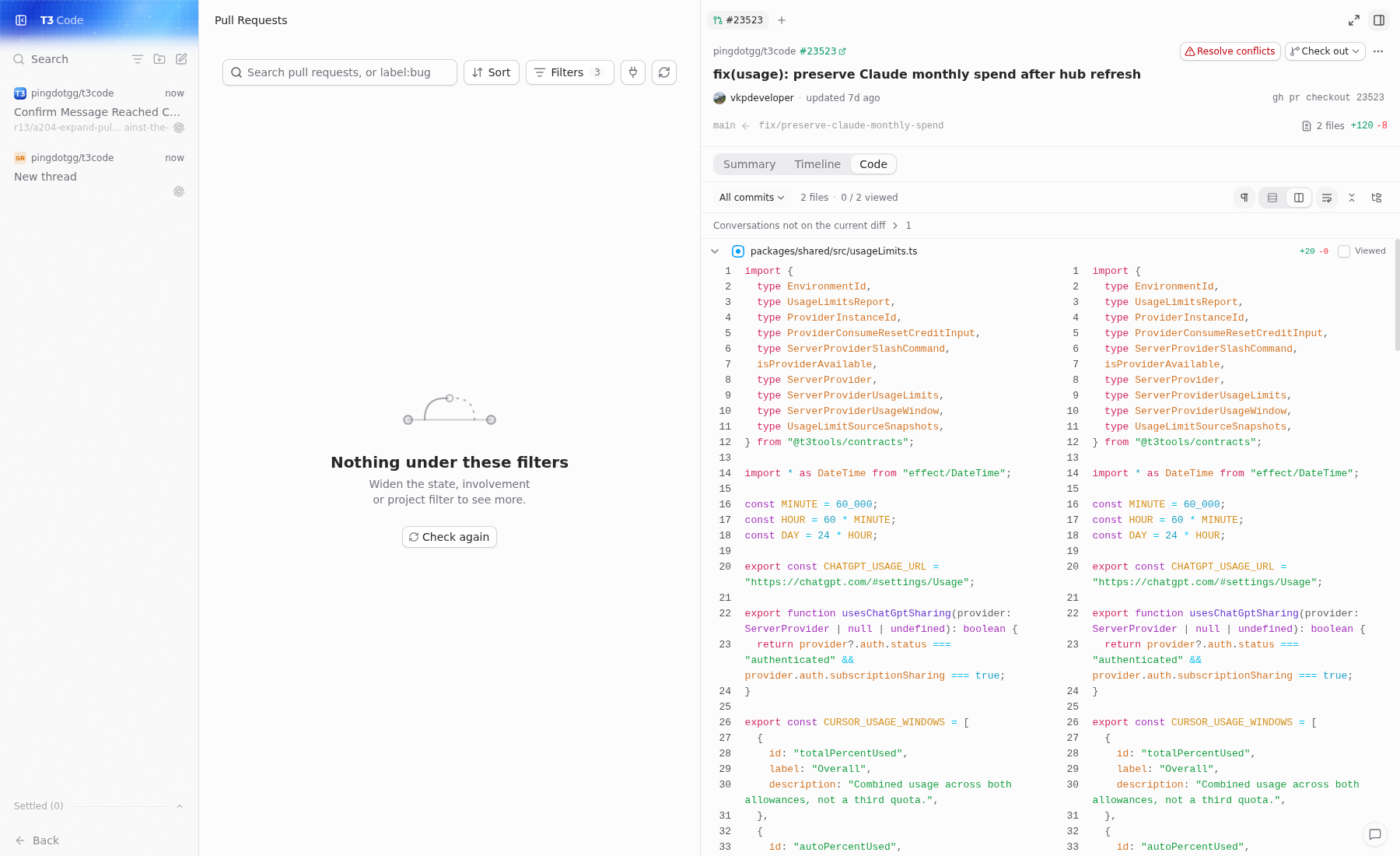Toggle whitespace paragraph marks in diff
The image size is (1400, 856).
coord(1244,198)
